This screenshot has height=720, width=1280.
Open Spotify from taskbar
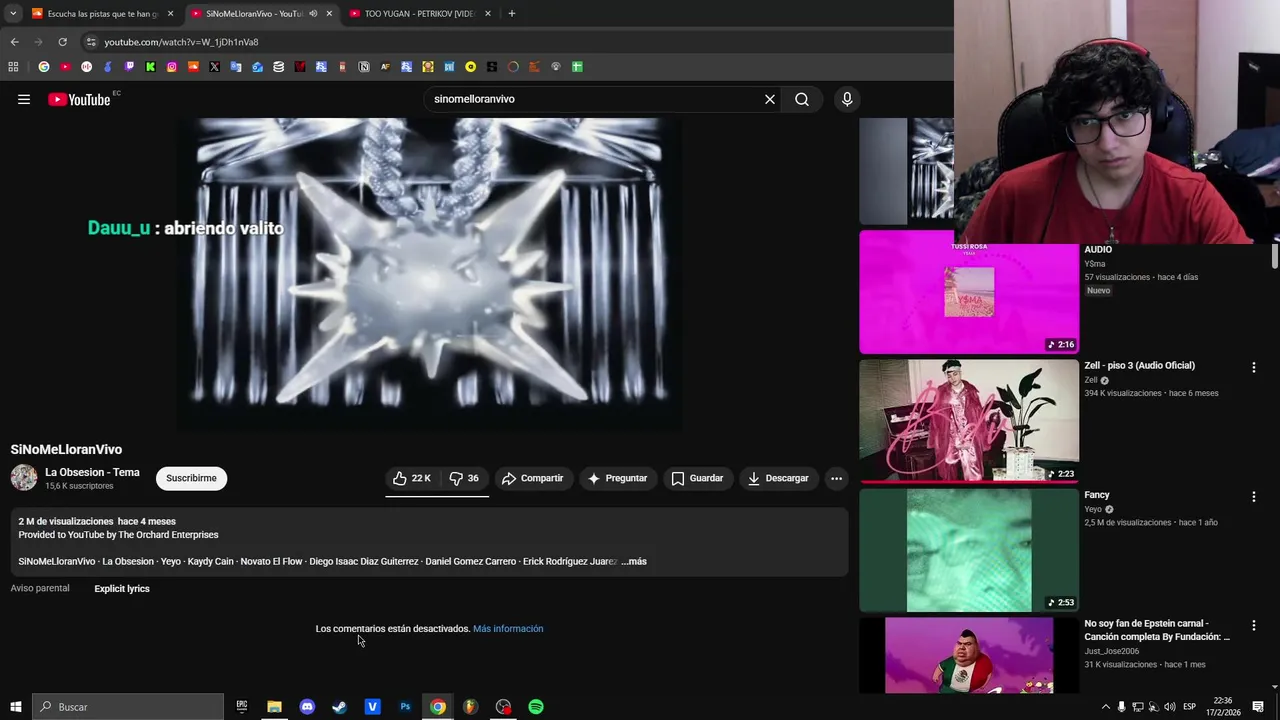(x=536, y=707)
